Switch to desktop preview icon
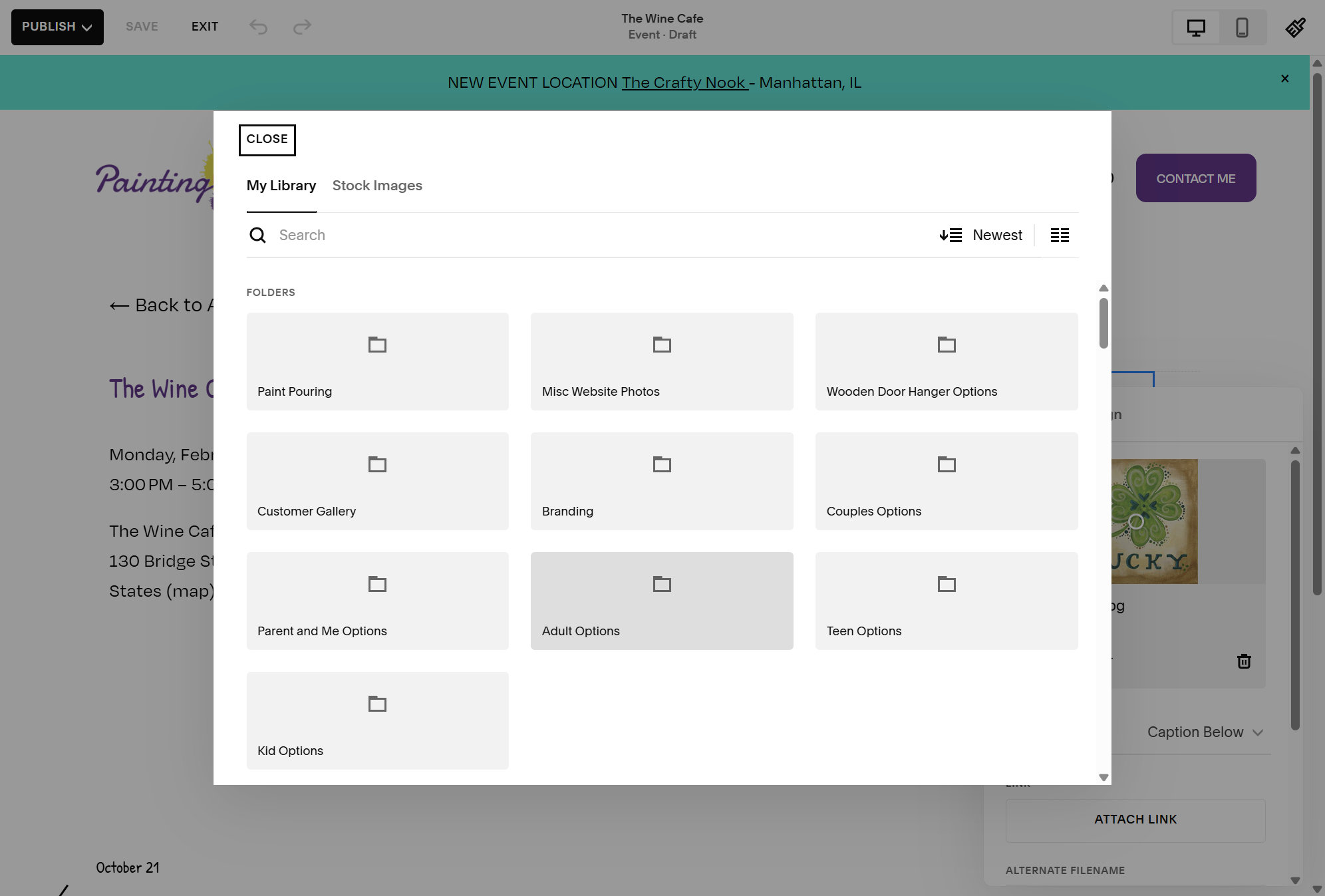The width and height of the screenshot is (1325, 896). pyautogui.click(x=1196, y=27)
